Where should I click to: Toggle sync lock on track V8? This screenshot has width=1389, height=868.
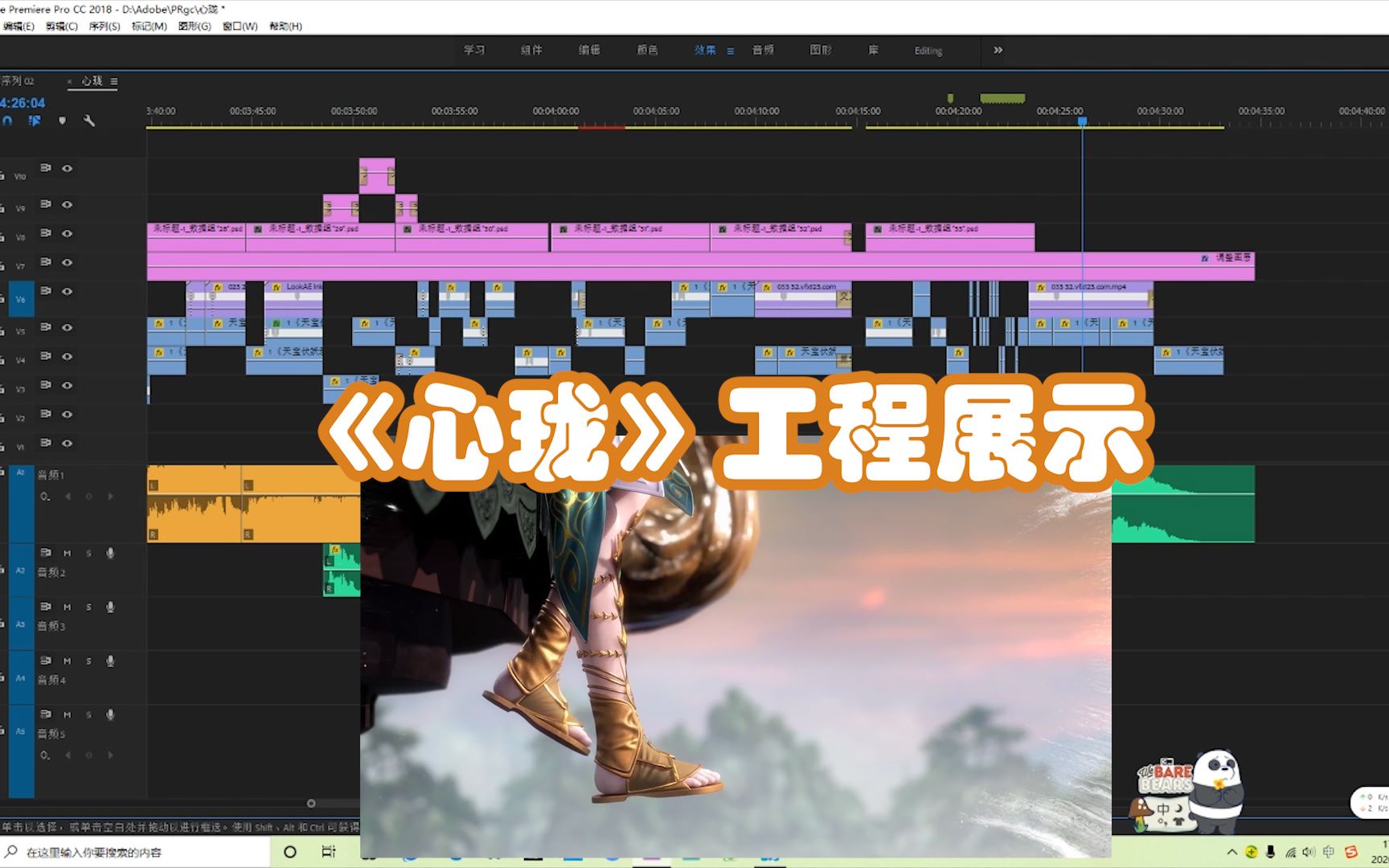tap(46, 233)
